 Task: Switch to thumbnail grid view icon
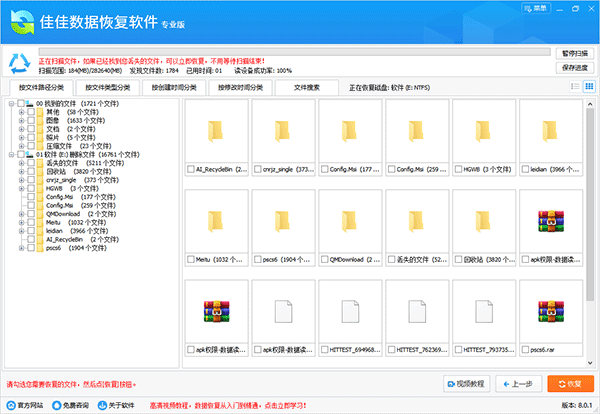point(589,86)
